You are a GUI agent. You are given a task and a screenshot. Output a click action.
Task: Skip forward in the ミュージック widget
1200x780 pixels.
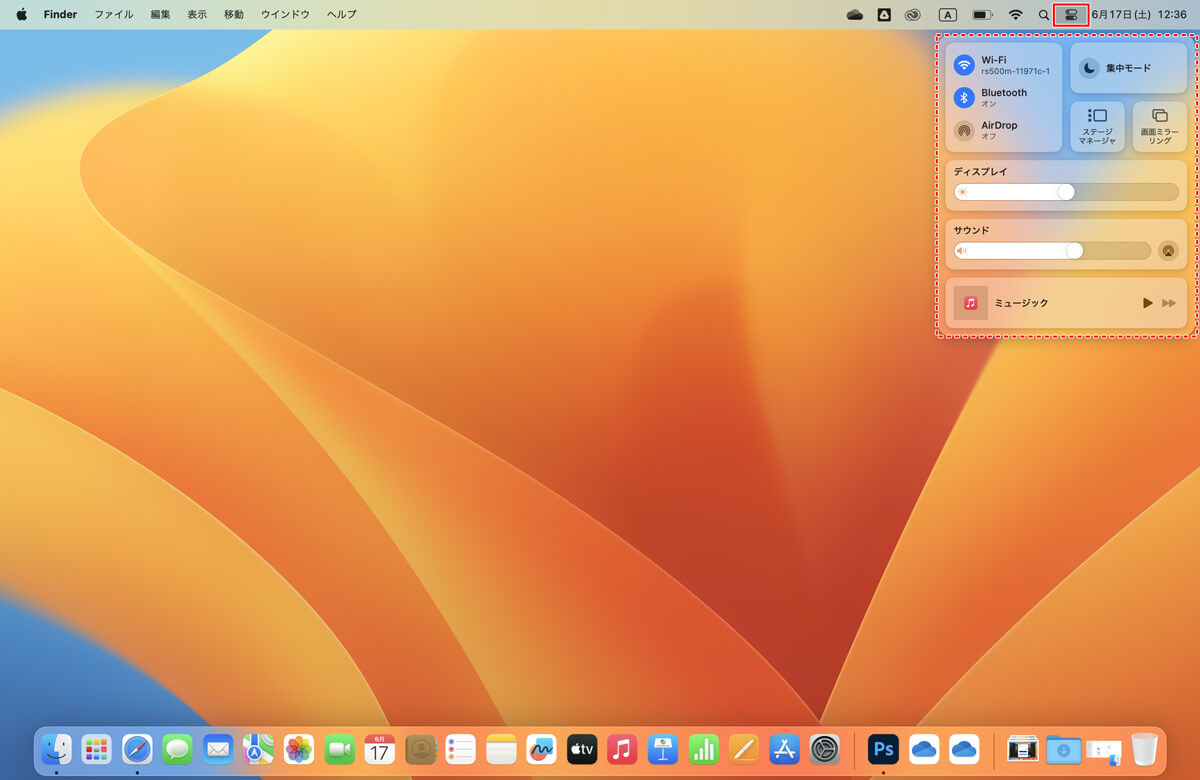1169,303
